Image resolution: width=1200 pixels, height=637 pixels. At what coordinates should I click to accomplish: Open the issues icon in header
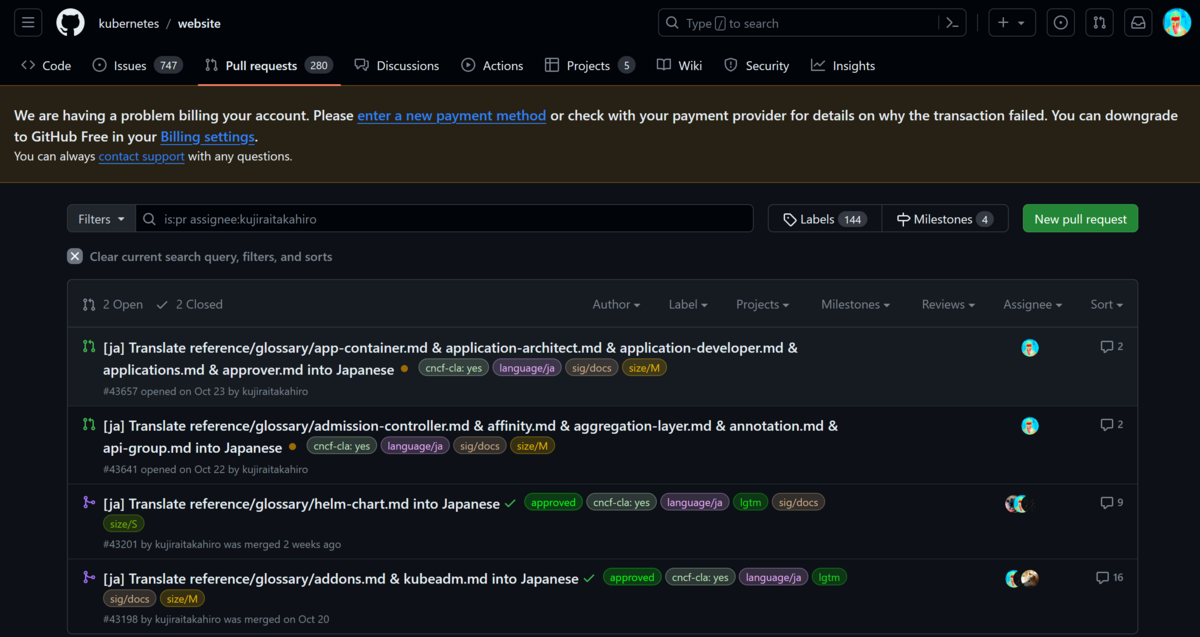click(x=1061, y=23)
